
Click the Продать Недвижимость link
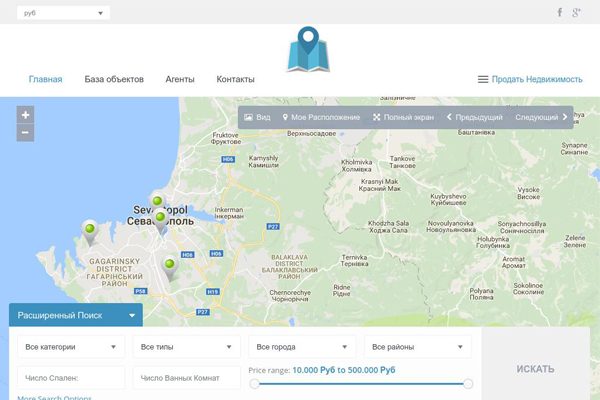click(537, 79)
